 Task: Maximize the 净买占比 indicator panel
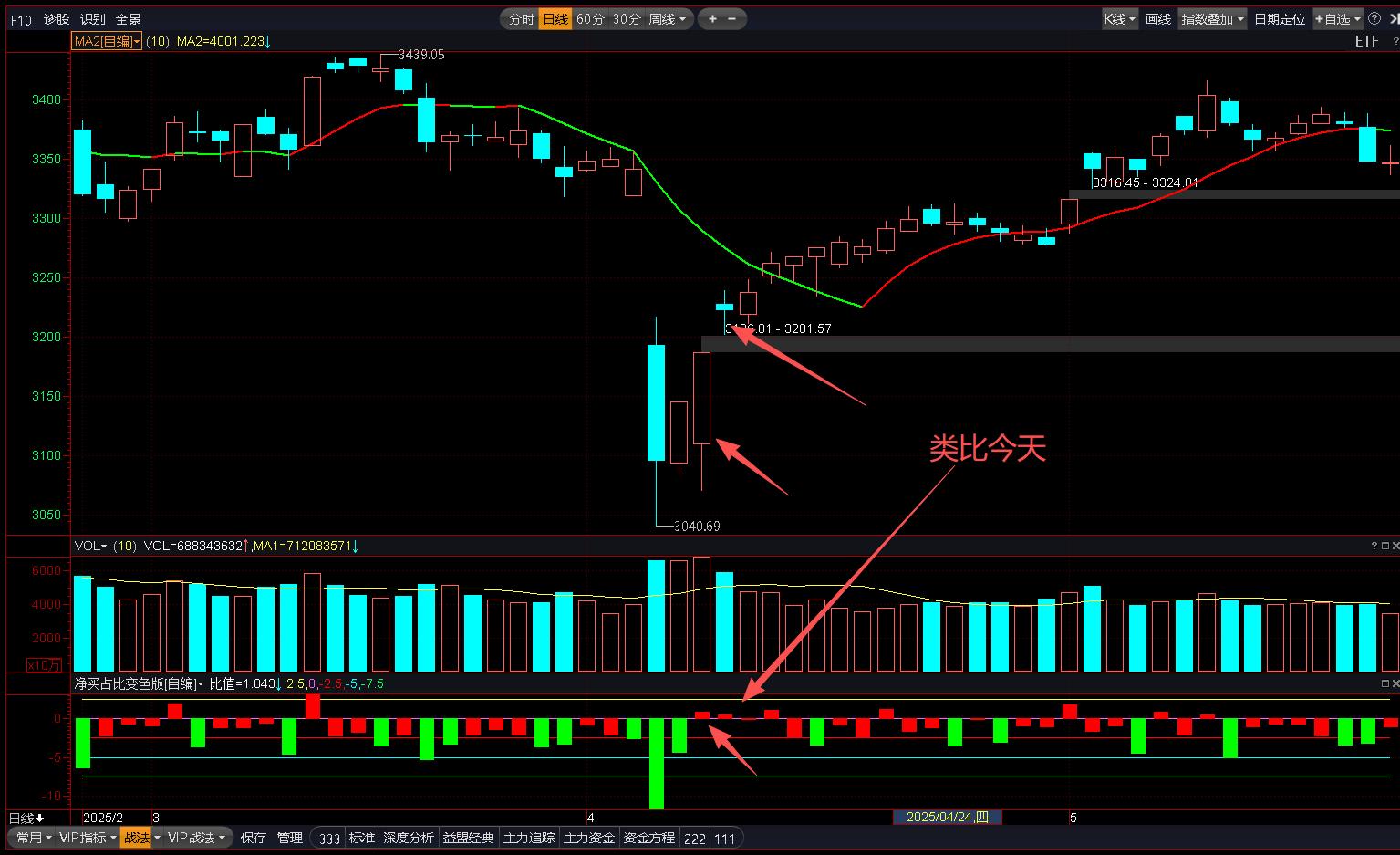pos(1384,683)
